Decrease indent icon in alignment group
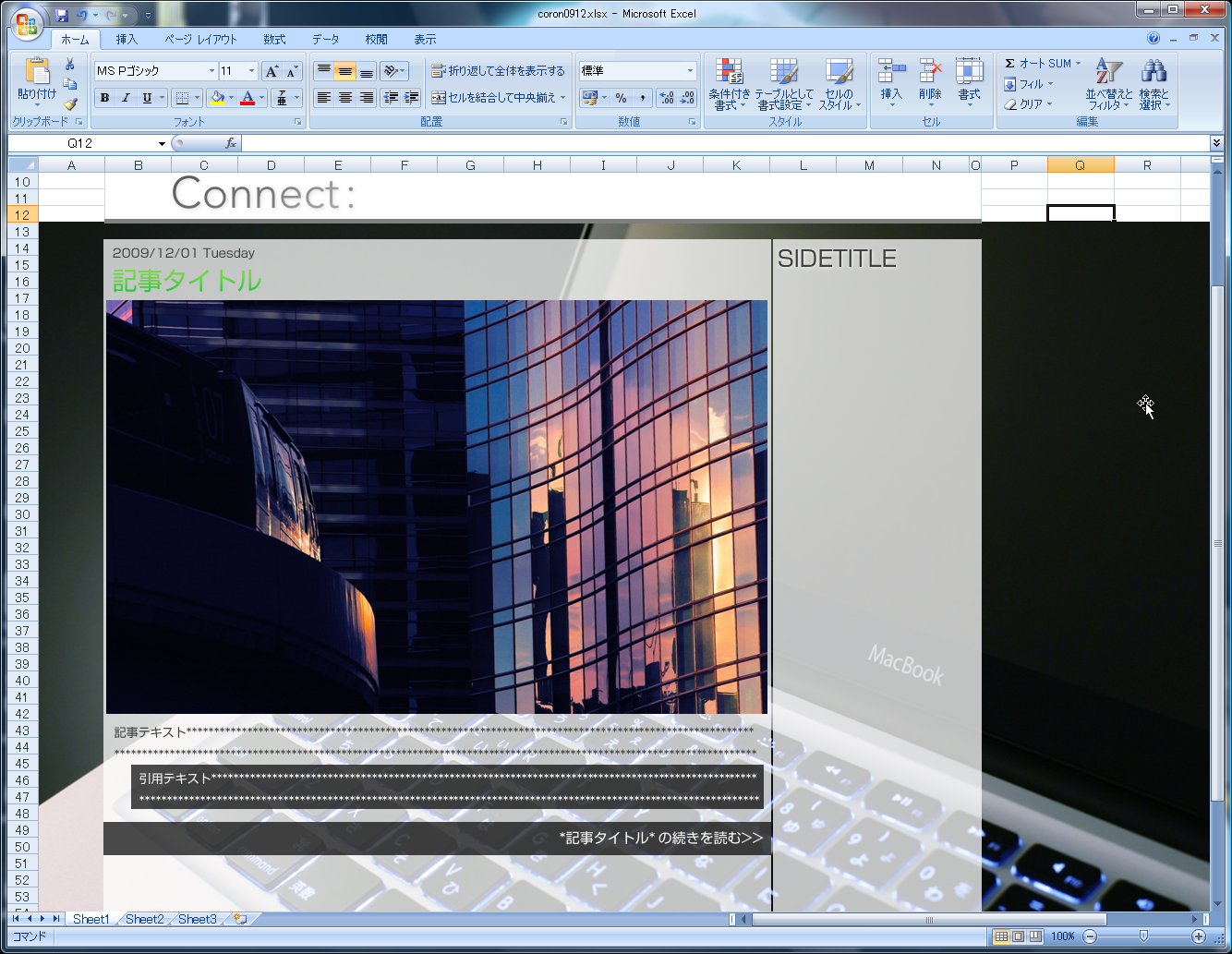This screenshot has width=1232, height=954. tap(391, 98)
